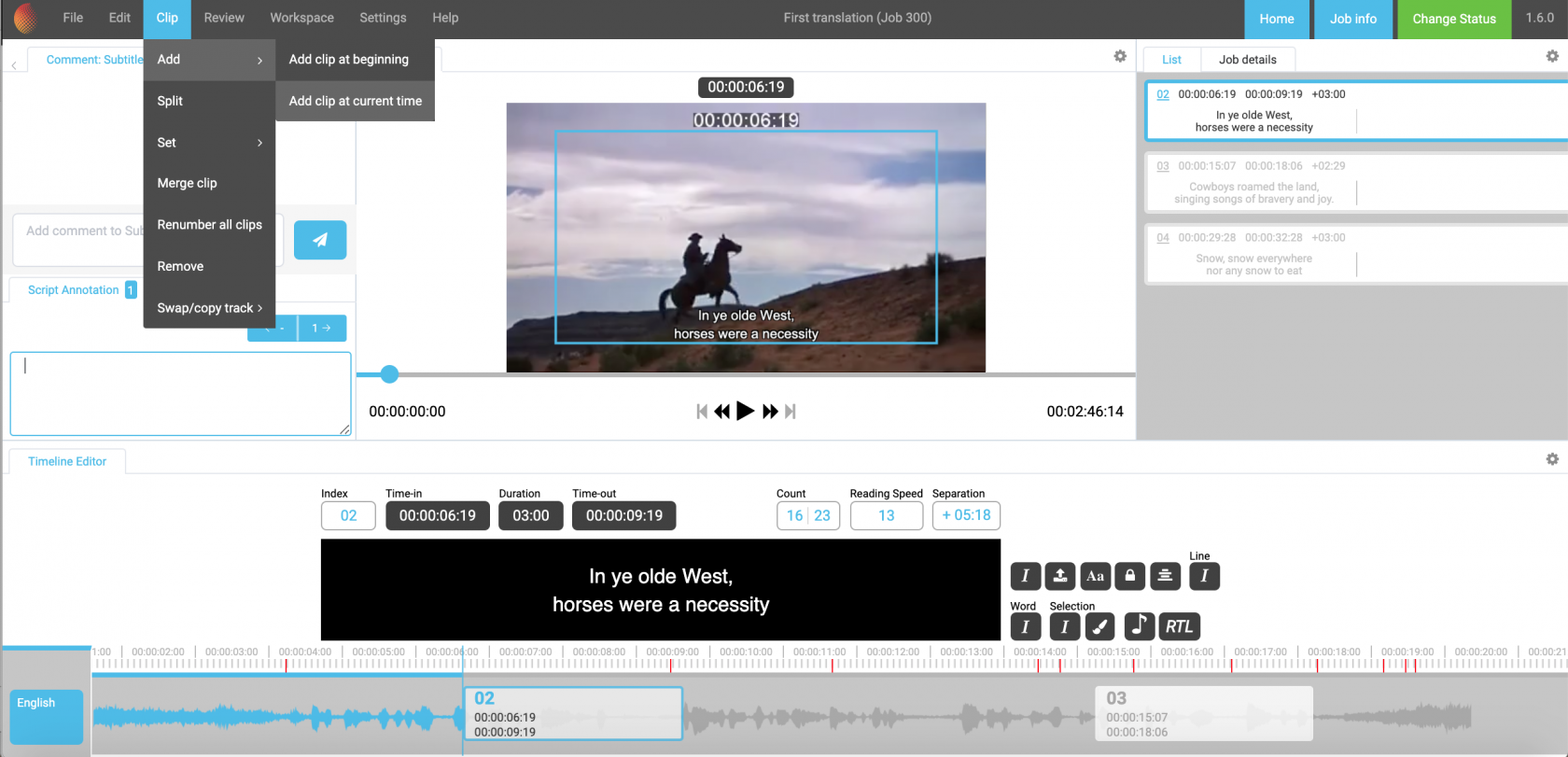Open subtitle 03 via its index link
This screenshot has height=757, width=1568.
pyautogui.click(x=1162, y=166)
